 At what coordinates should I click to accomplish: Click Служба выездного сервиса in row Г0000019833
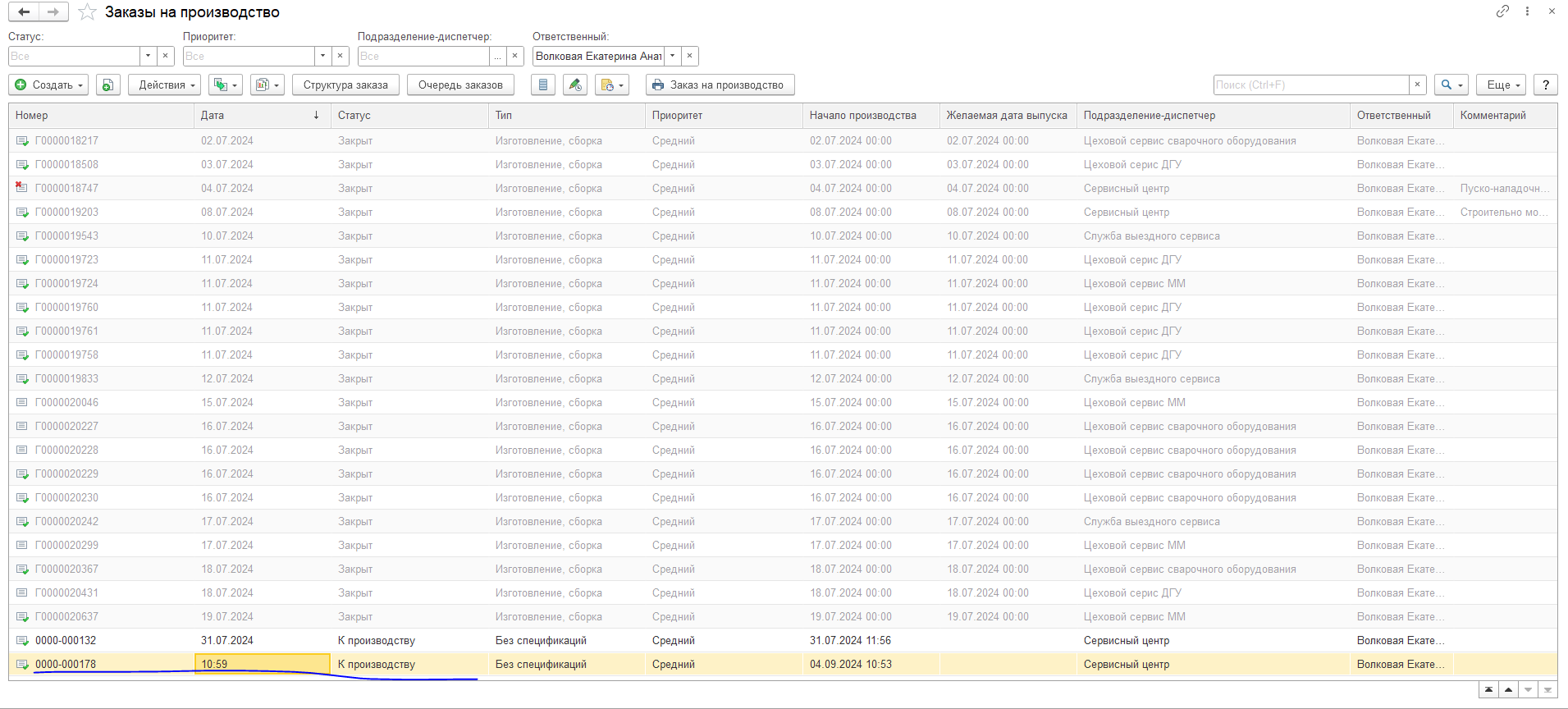(x=1151, y=378)
